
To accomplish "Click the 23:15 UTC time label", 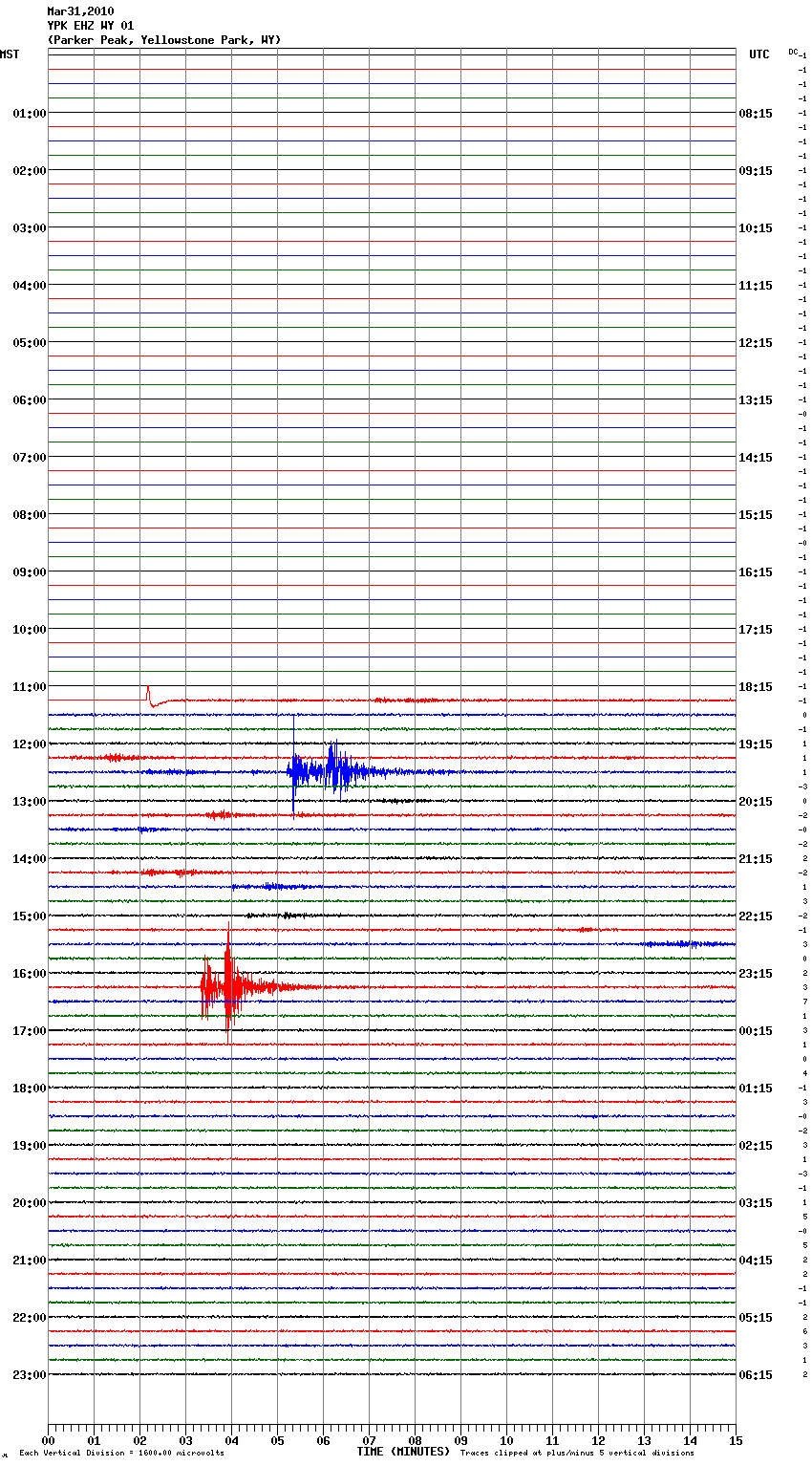I will tap(756, 974).
